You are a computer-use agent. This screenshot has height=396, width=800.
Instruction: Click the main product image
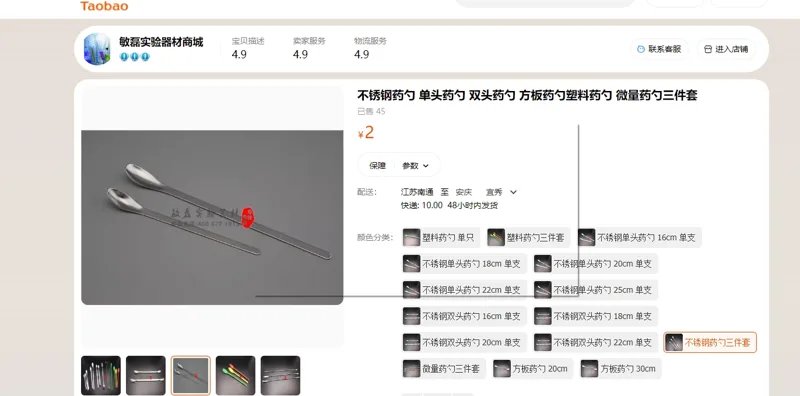click(x=212, y=217)
